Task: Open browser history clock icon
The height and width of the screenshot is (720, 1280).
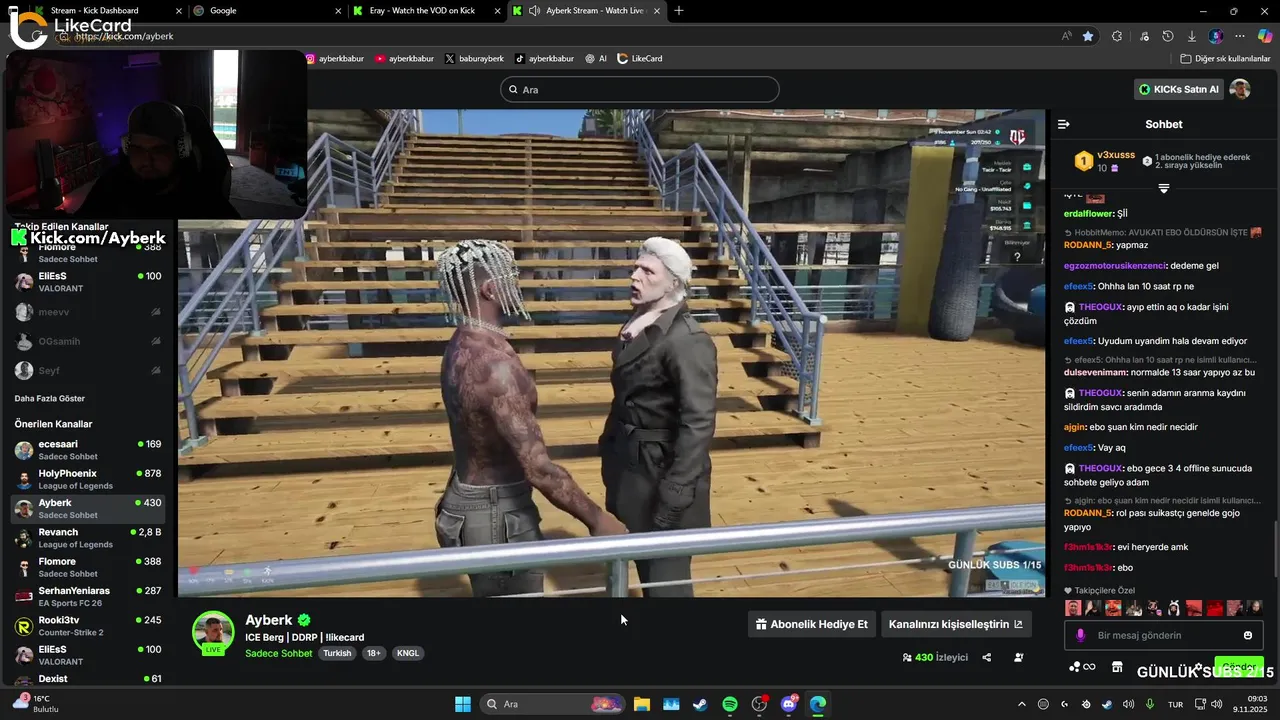Action: (1168, 36)
